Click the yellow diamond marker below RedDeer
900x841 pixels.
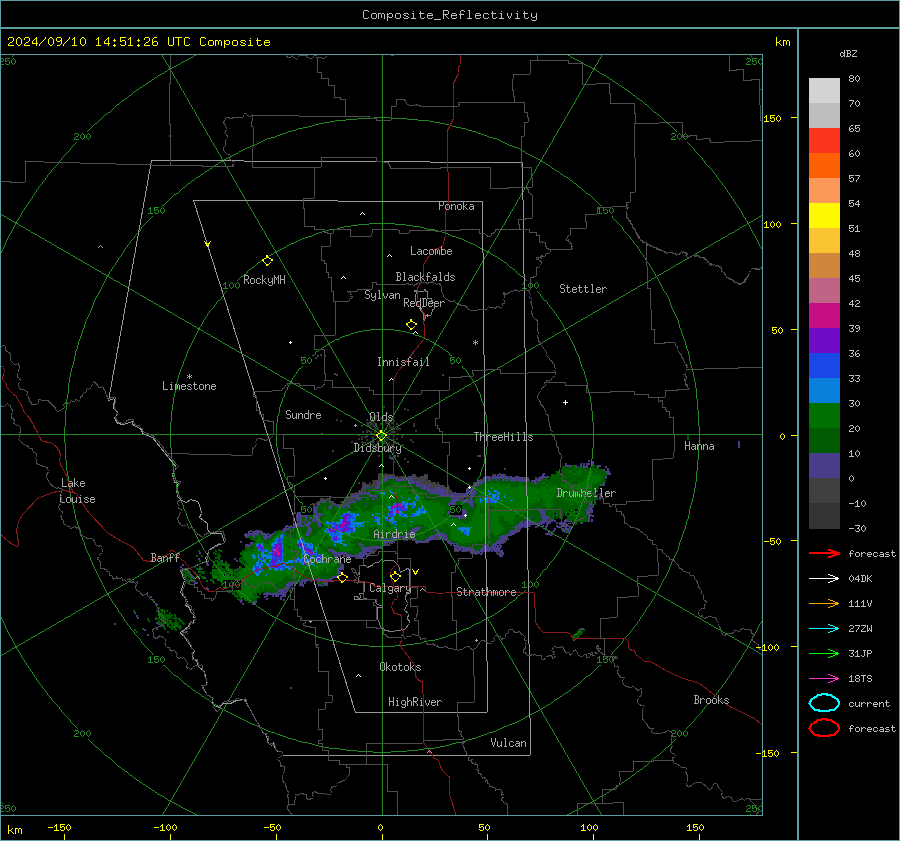tap(412, 325)
